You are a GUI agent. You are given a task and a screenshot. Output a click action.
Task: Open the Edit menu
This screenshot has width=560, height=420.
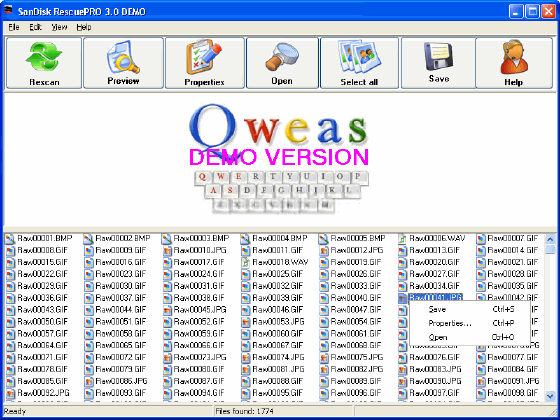[35, 27]
